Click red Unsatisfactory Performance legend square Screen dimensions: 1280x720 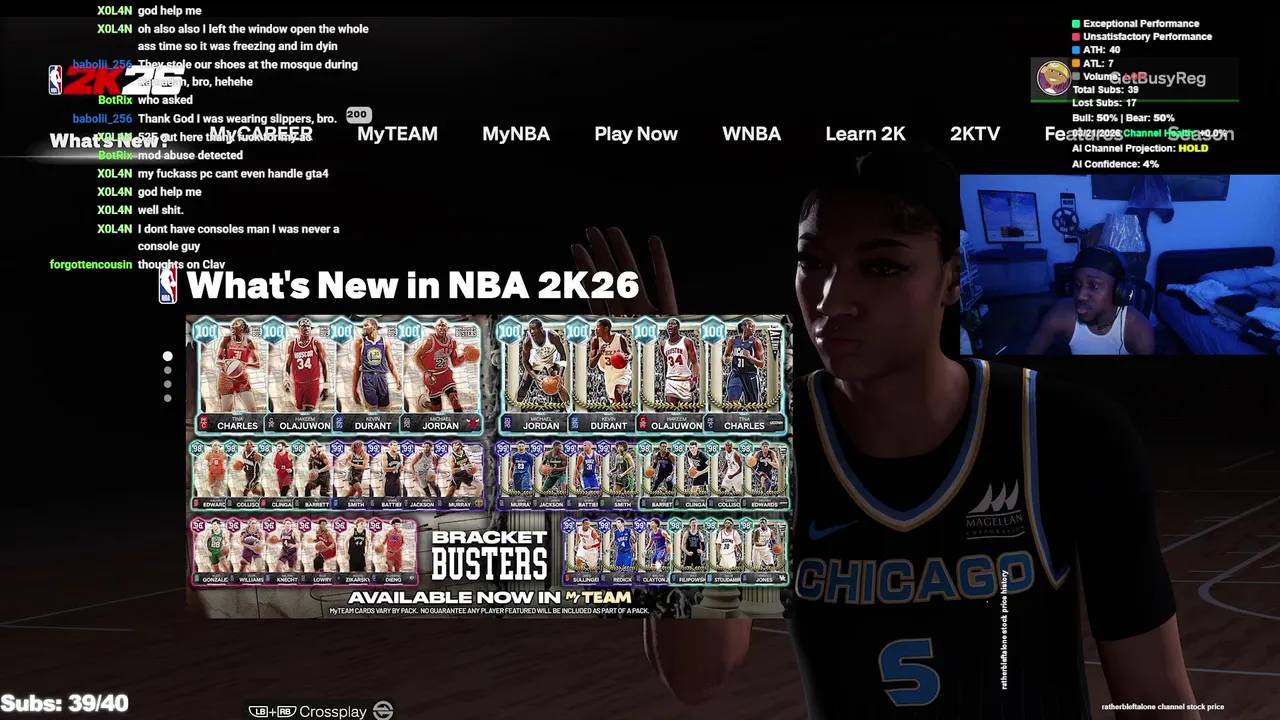[1076, 36]
